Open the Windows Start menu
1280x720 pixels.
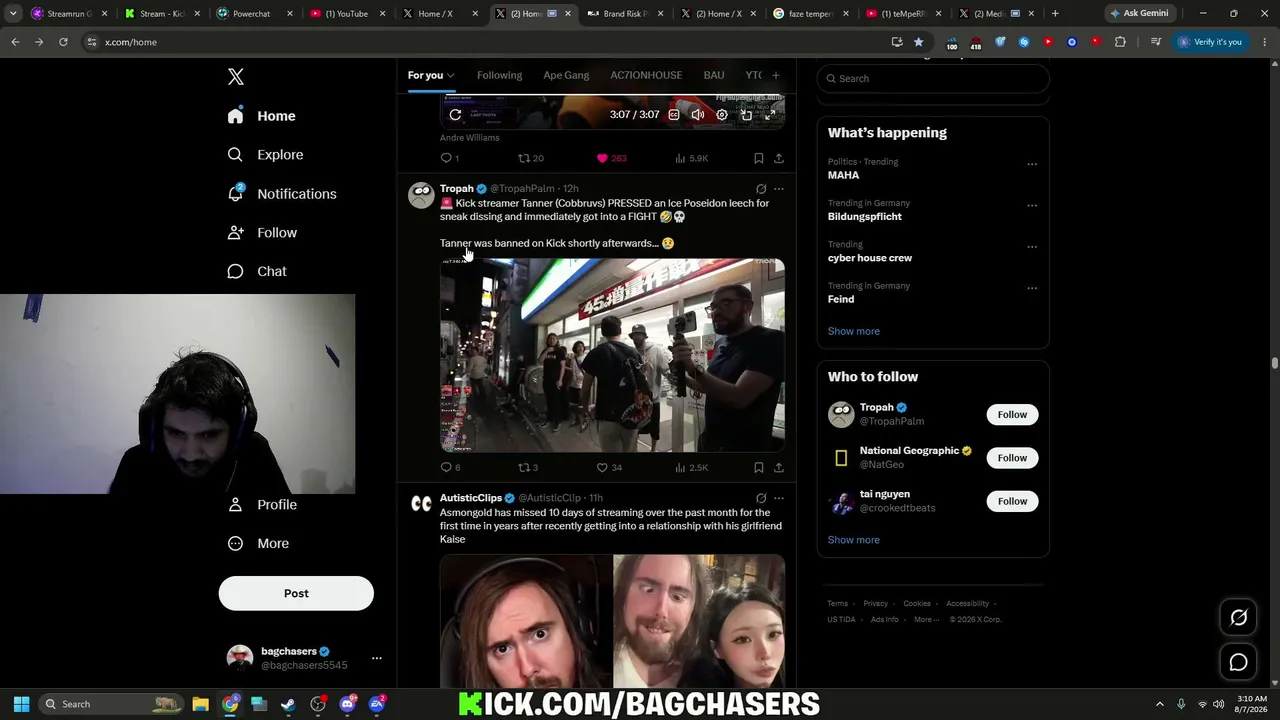tap(21, 704)
